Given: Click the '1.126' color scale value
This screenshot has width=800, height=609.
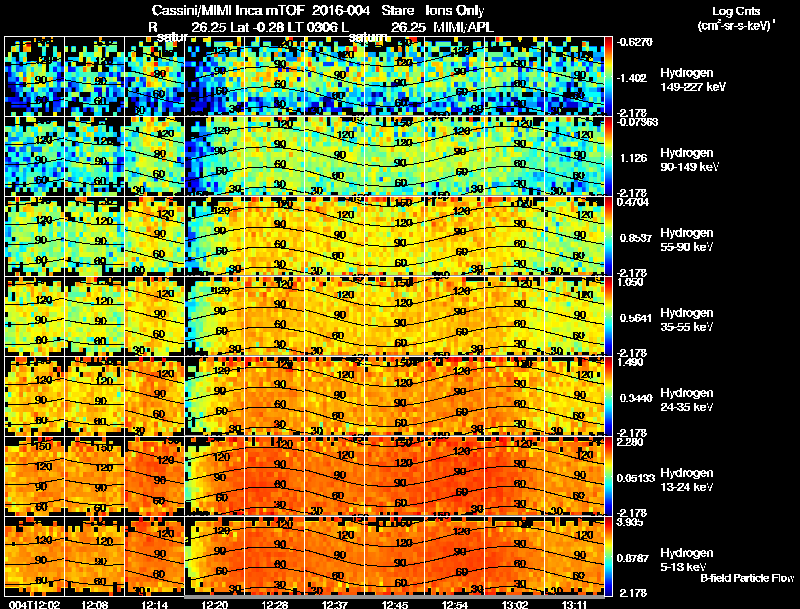Looking at the screenshot, I should pos(633,158).
